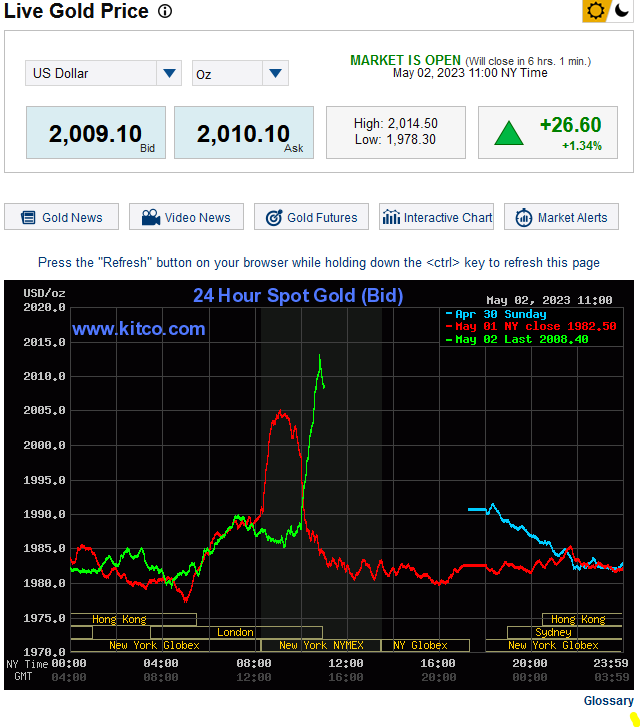Screen dimensions: 640x727
Task: Click the +26.60 price change value
Action: 571,125
